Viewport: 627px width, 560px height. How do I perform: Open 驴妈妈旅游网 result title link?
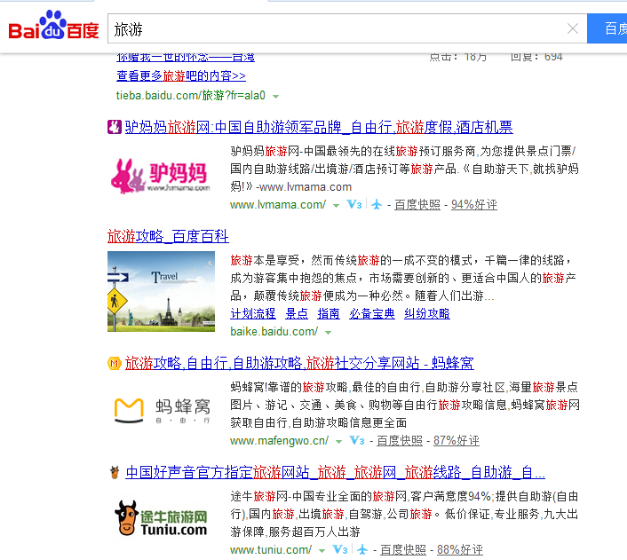pos(319,127)
